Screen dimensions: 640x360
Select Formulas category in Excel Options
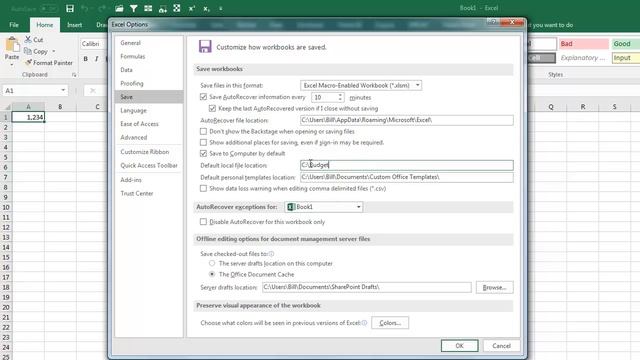149,56
